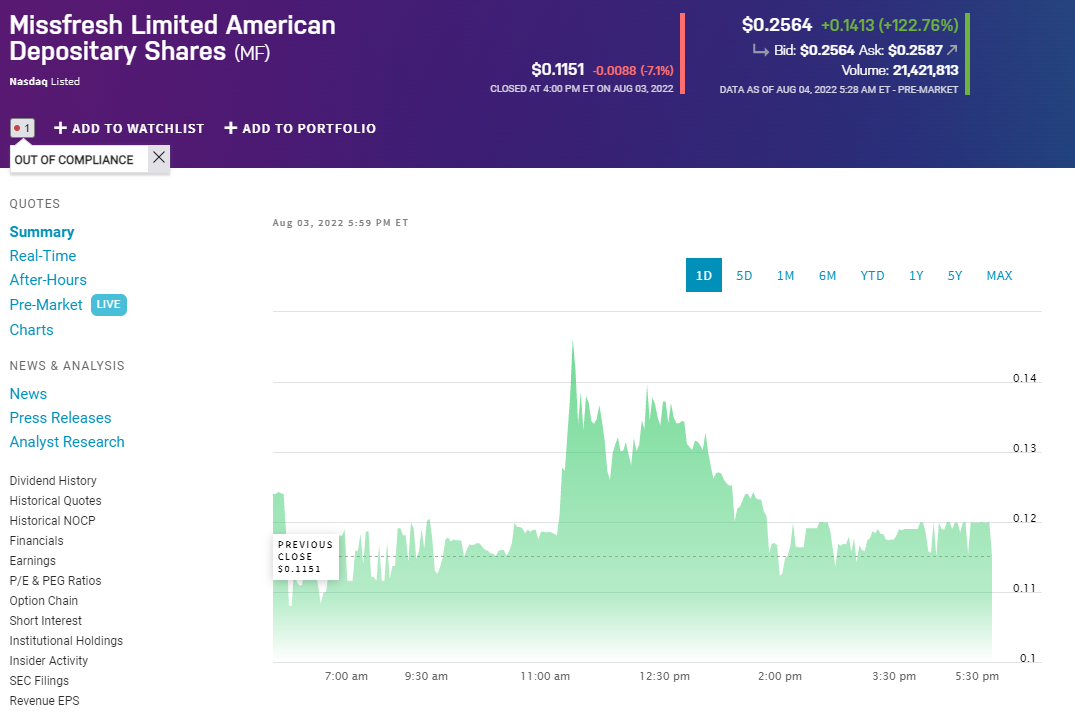The image size is (1075, 724).
Task: View Real-Time quotes
Action: coord(42,255)
